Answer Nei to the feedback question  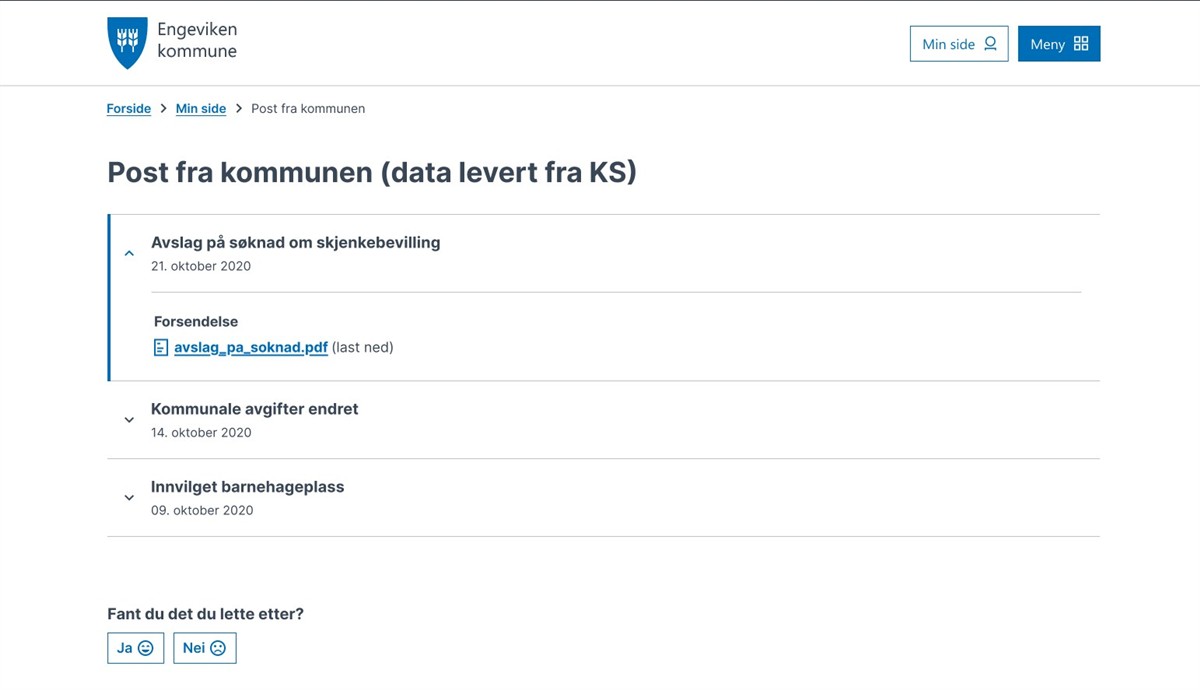[204, 648]
